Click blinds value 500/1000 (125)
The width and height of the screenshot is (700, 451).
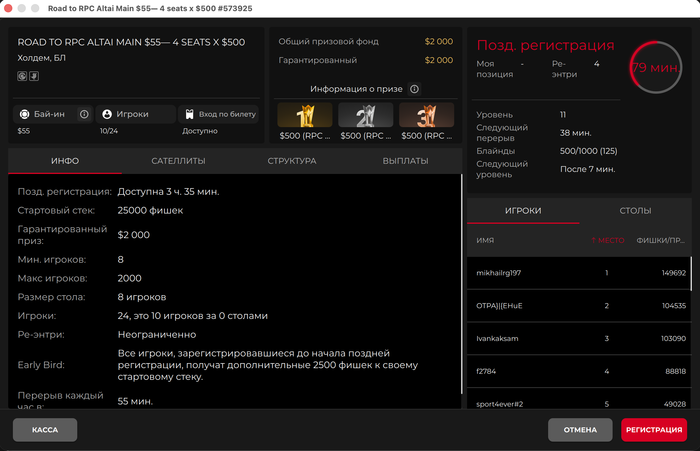[588, 151]
